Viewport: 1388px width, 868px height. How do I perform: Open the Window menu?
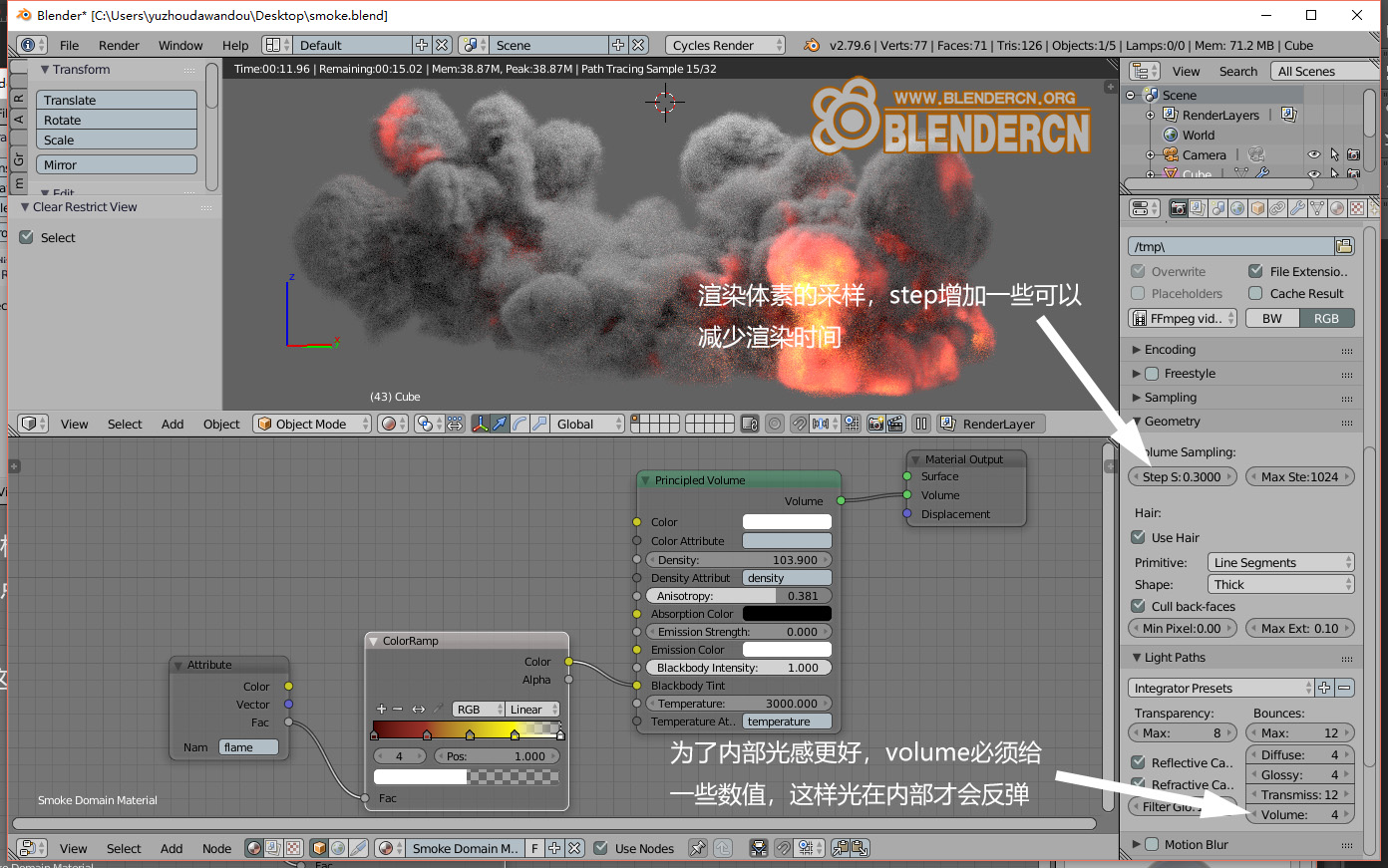(x=180, y=45)
